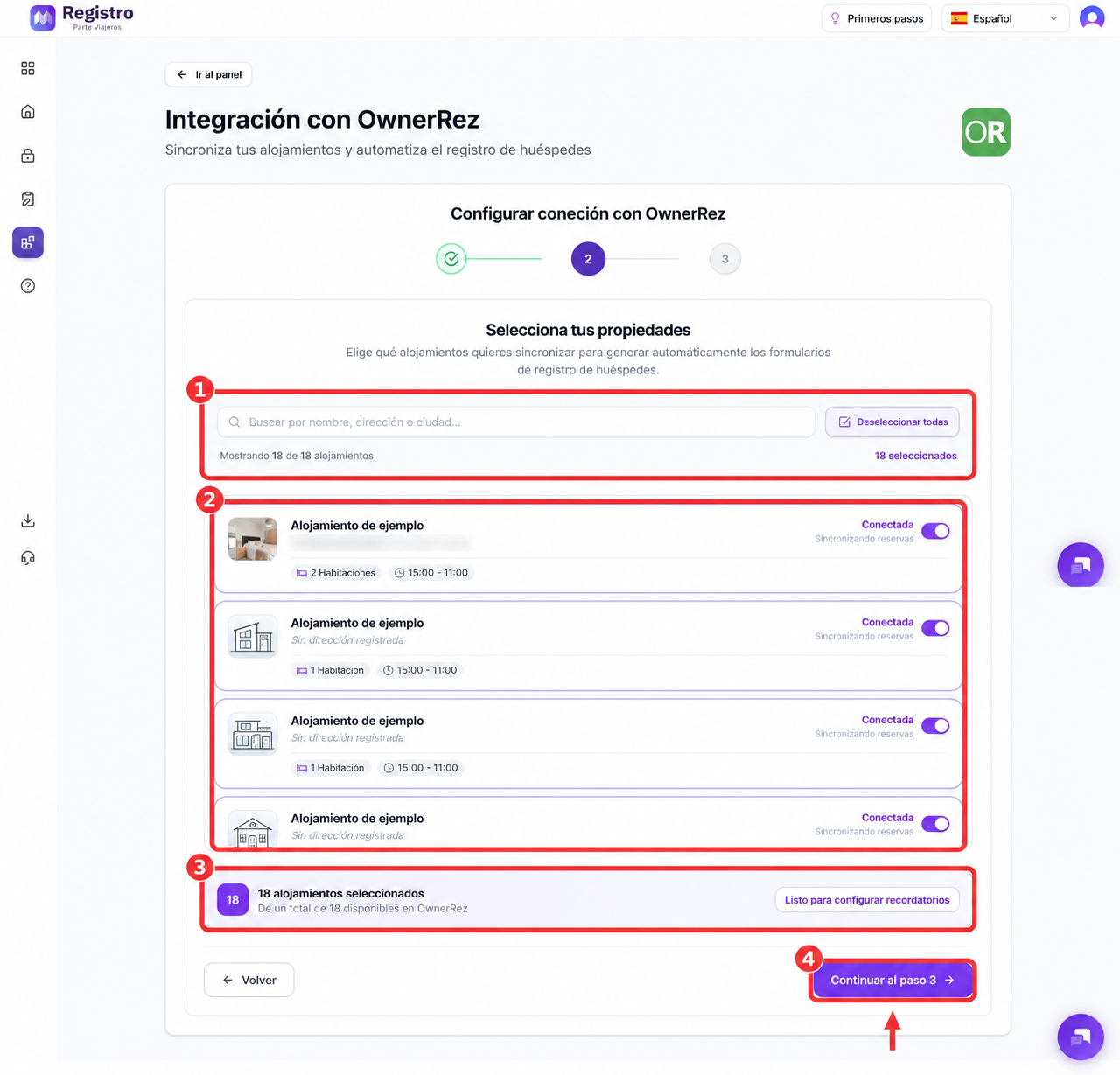Screen dimensions: 1120x1075
Task: Click the lightbulb icon beside Primeros pasos
Action: click(835, 18)
